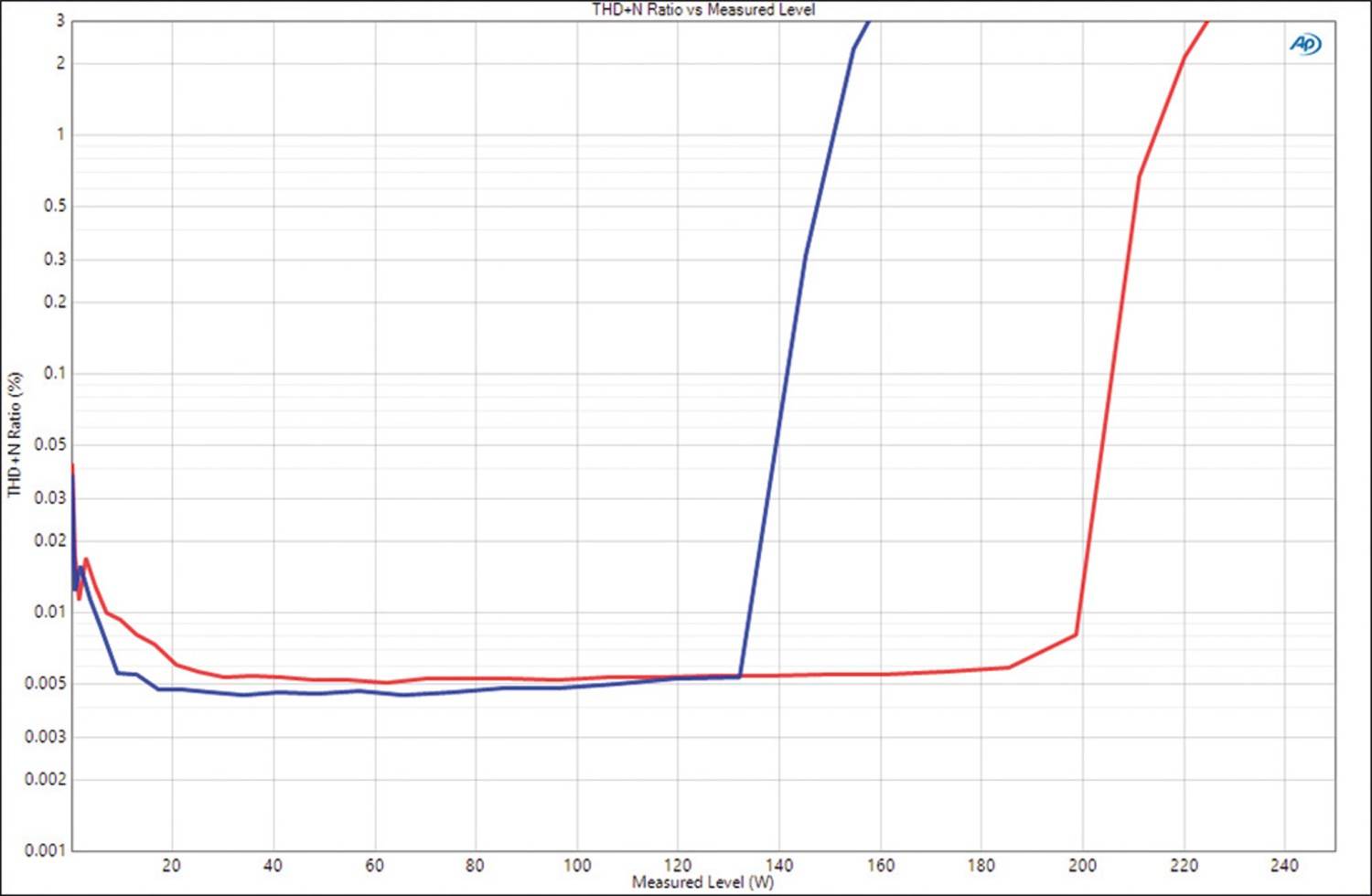Click the x-axis tick label 20
Image resolution: width=1372 pixels, height=896 pixels.
tap(172, 865)
